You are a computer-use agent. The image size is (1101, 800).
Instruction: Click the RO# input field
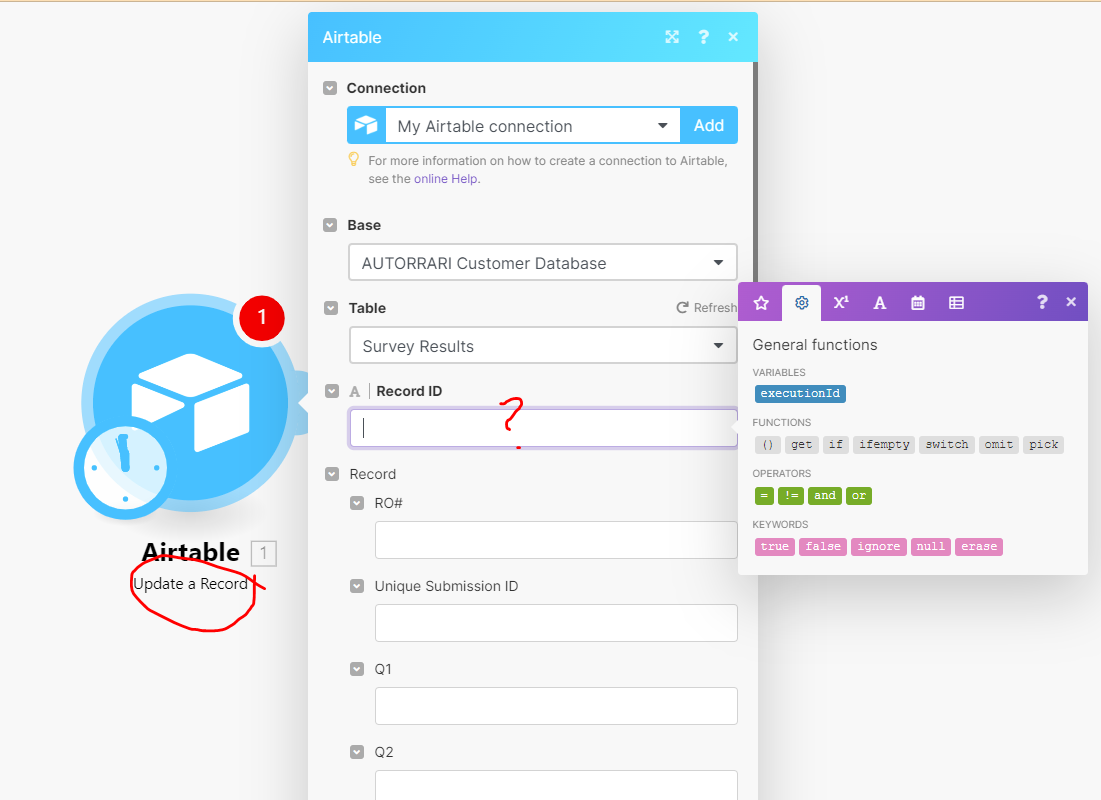click(x=556, y=540)
